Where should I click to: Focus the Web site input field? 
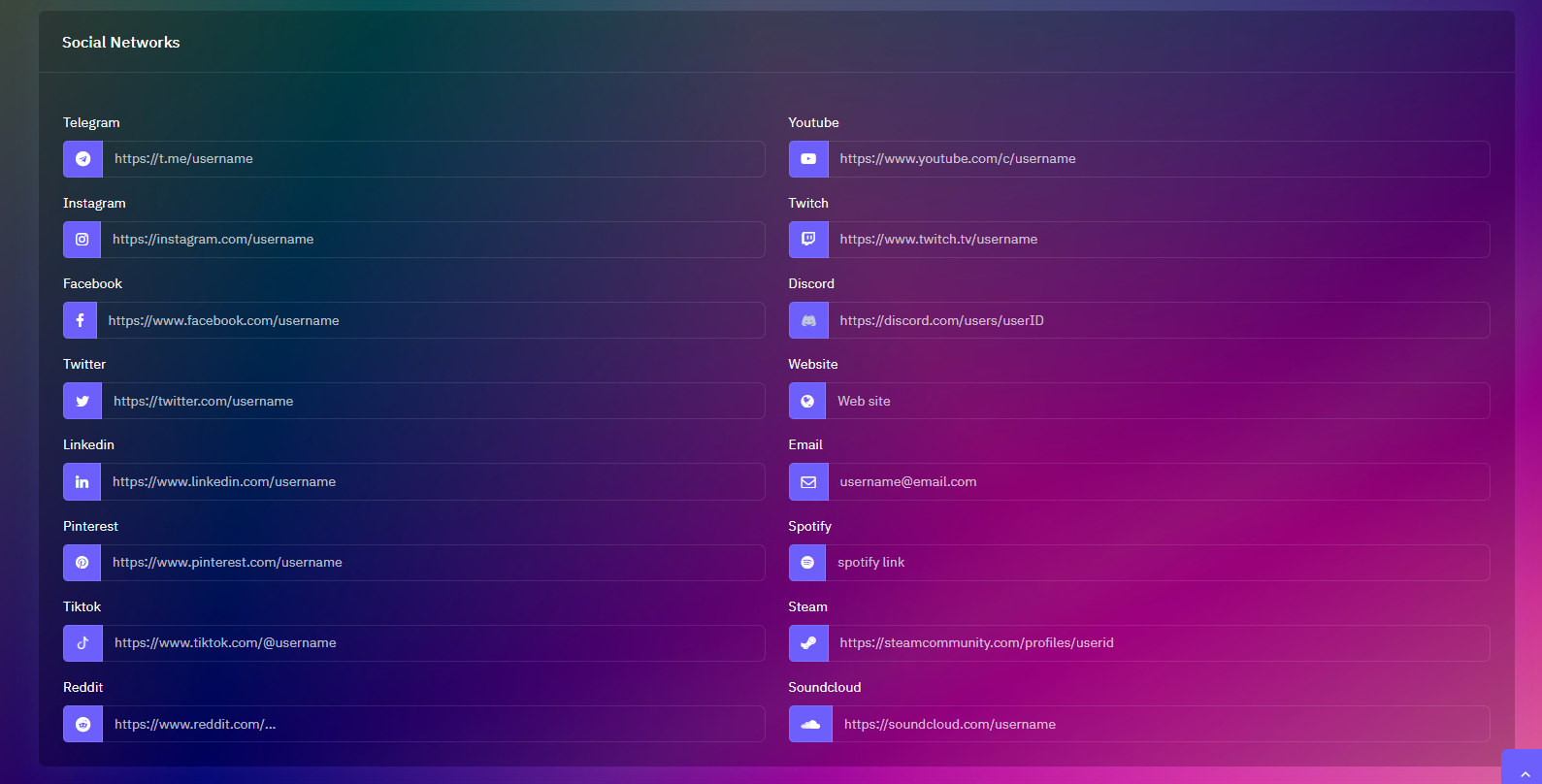click(x=1158, y=401)
